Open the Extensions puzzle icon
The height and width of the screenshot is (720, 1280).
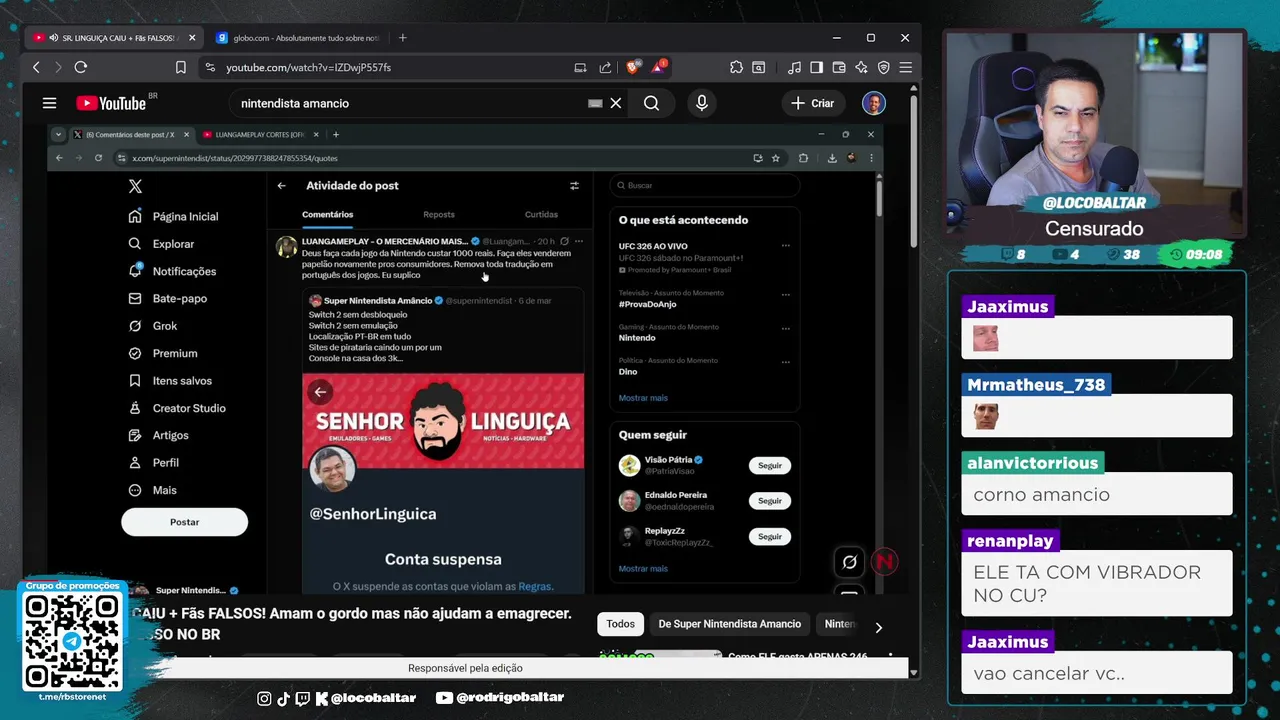click(736, 67)
